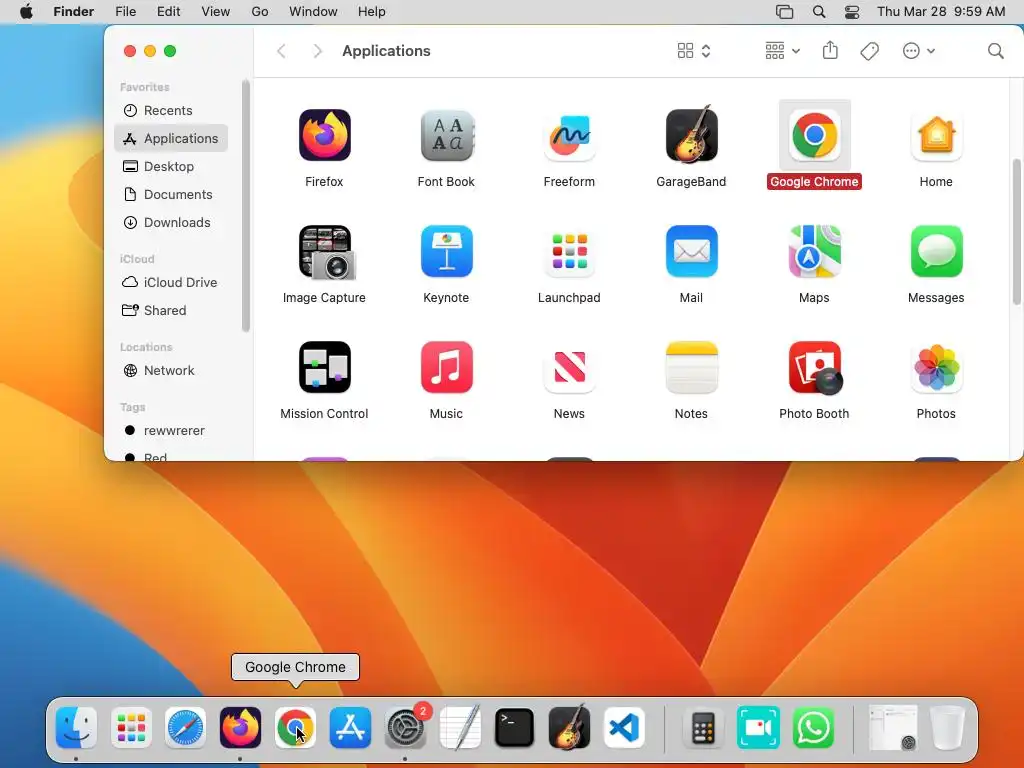The height and width of the screenshot is (768, 1024).
Task: Open the Edit menu
Action: tap(168, 12)
